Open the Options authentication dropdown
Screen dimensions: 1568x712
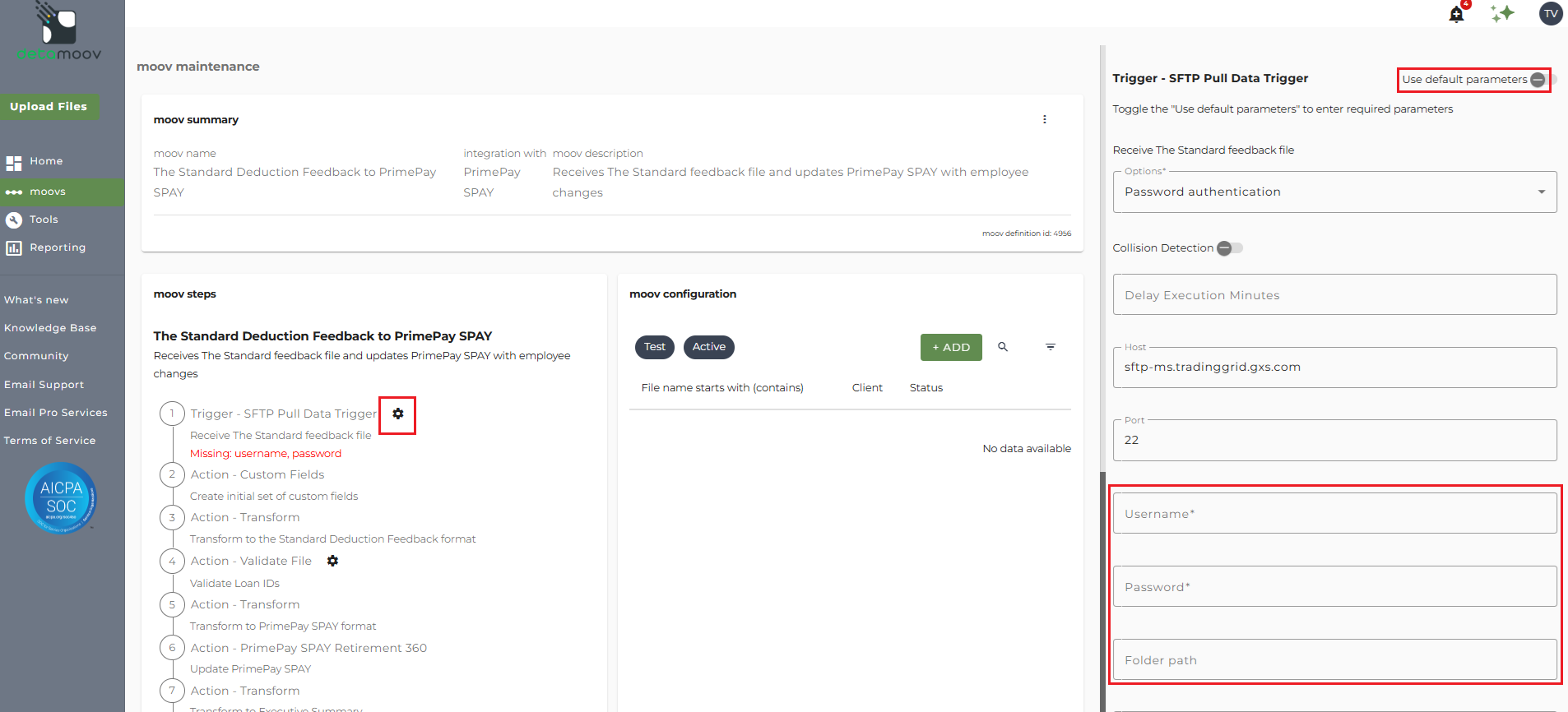(1334, 192)
